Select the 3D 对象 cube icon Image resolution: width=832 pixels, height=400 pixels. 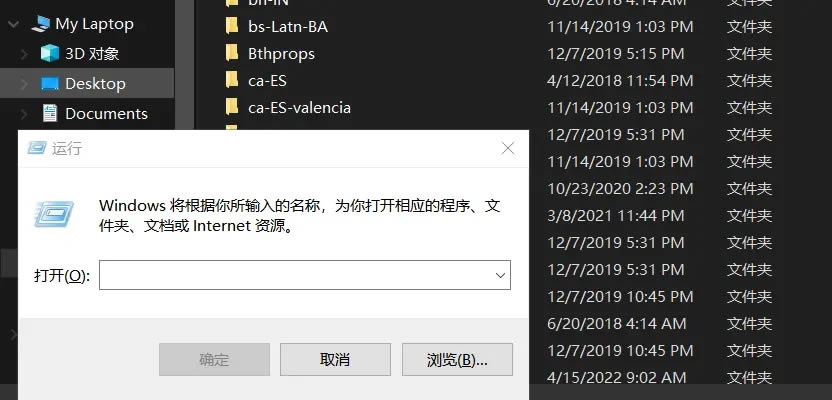point(49,54)
